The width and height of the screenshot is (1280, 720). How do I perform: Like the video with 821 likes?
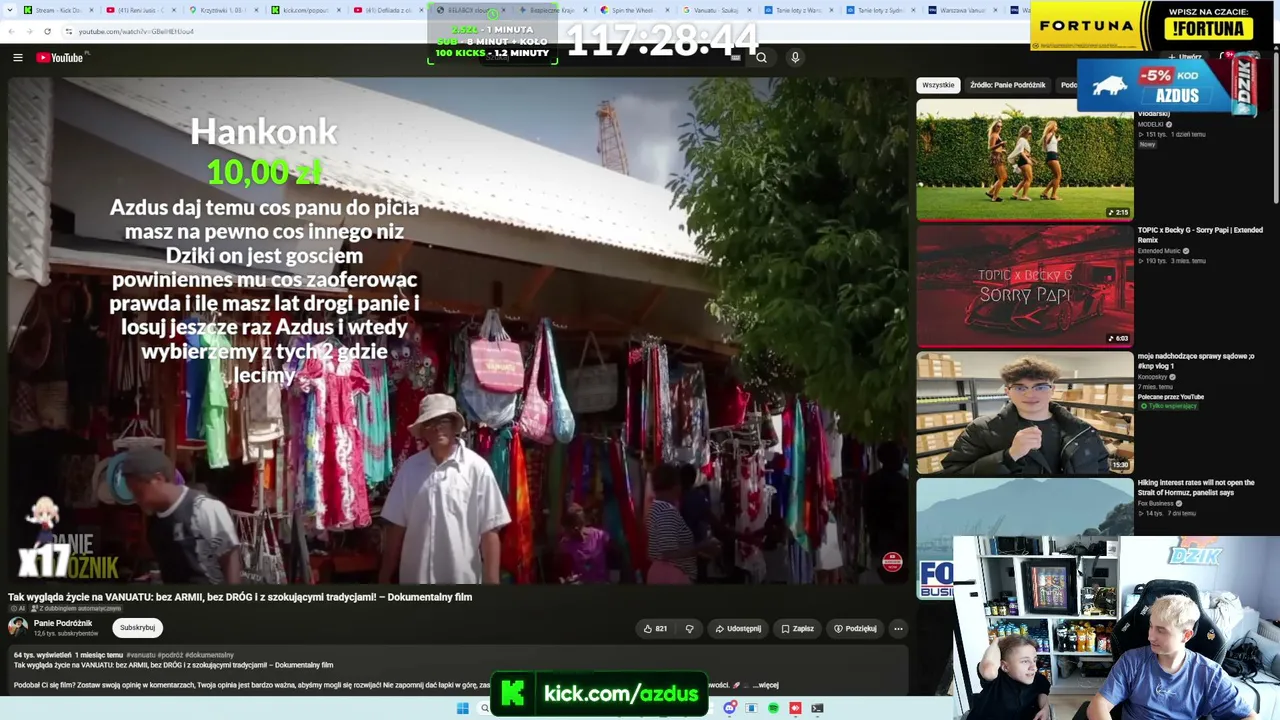click(655, 629)
